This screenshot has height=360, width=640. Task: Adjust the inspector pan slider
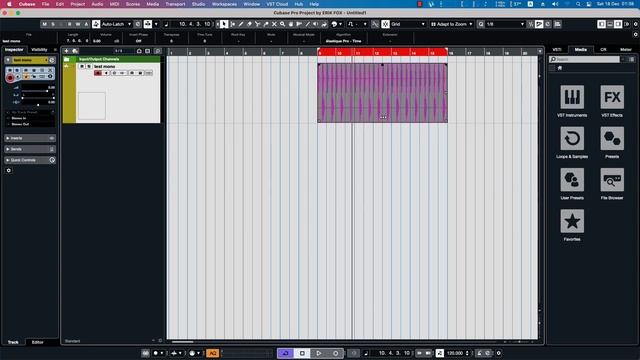pos(39,98)
